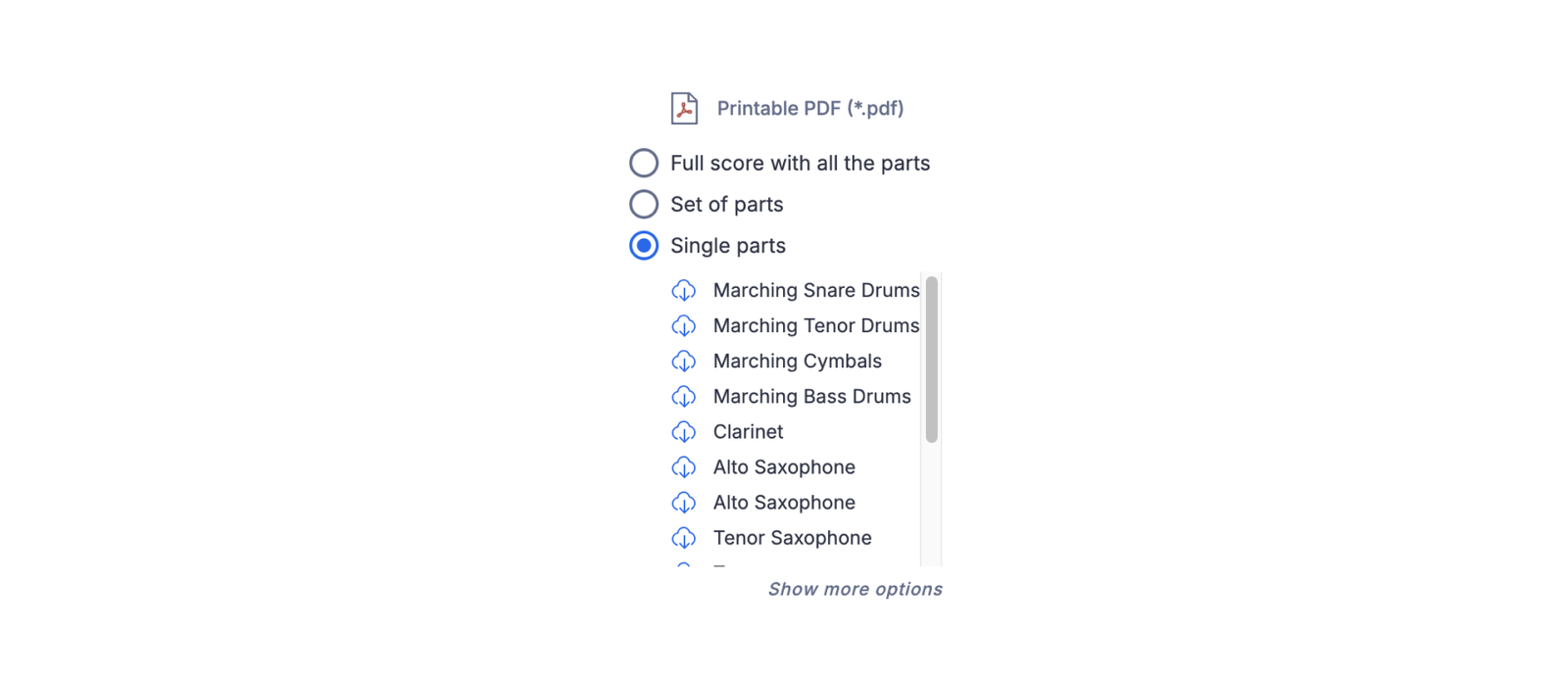Download the Marching Cymbals part
1568x680 pixels.
click(683, 361)
